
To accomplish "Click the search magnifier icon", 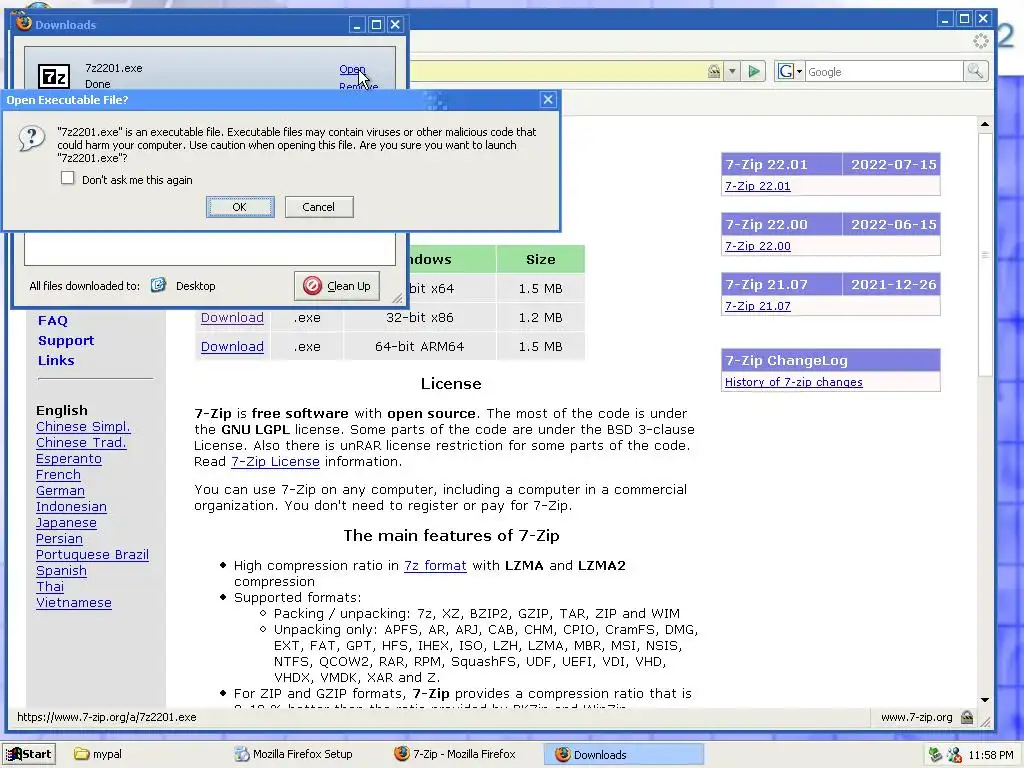I will pyautogui.click(x=975, y=71).
